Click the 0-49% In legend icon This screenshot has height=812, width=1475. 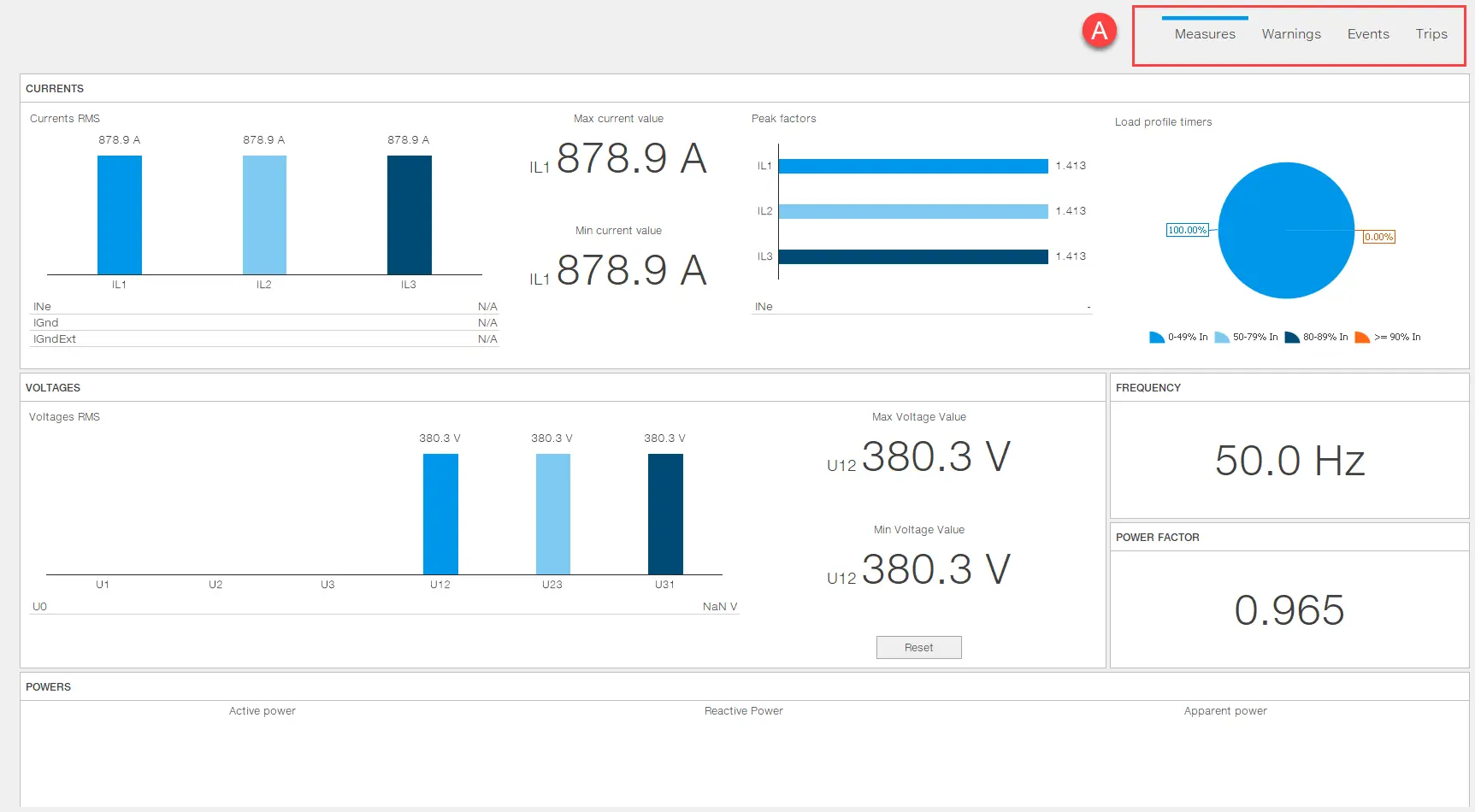pyautogui.click(x=1156, y=338)
